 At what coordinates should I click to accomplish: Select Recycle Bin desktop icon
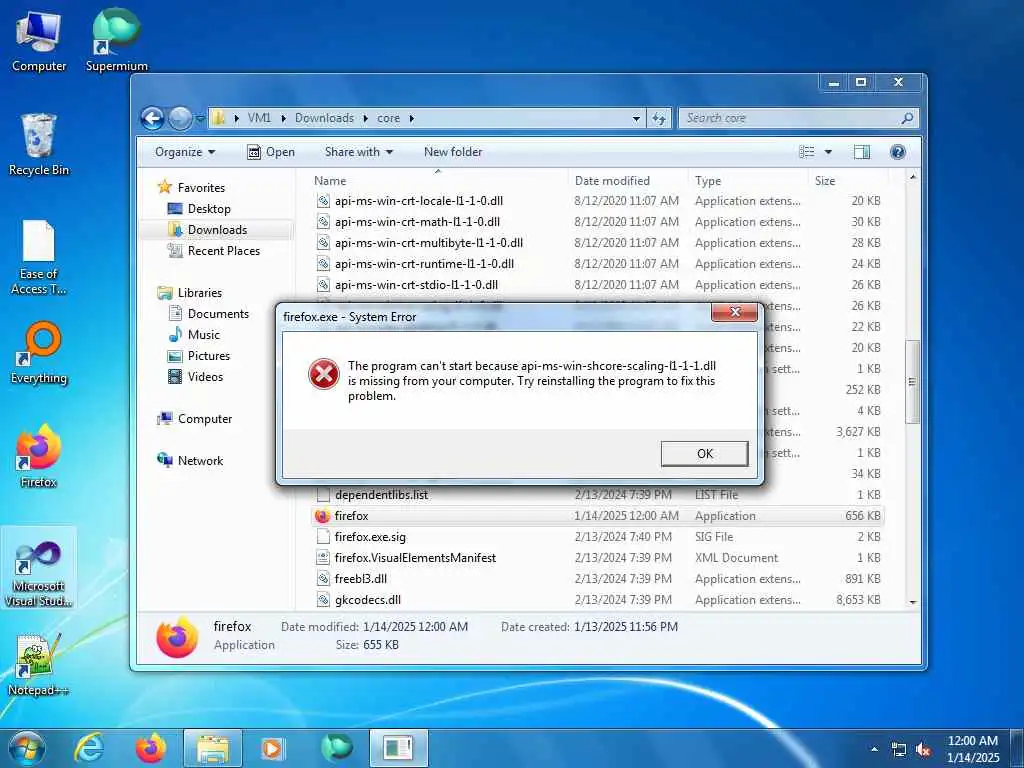[x=39, y=145]
